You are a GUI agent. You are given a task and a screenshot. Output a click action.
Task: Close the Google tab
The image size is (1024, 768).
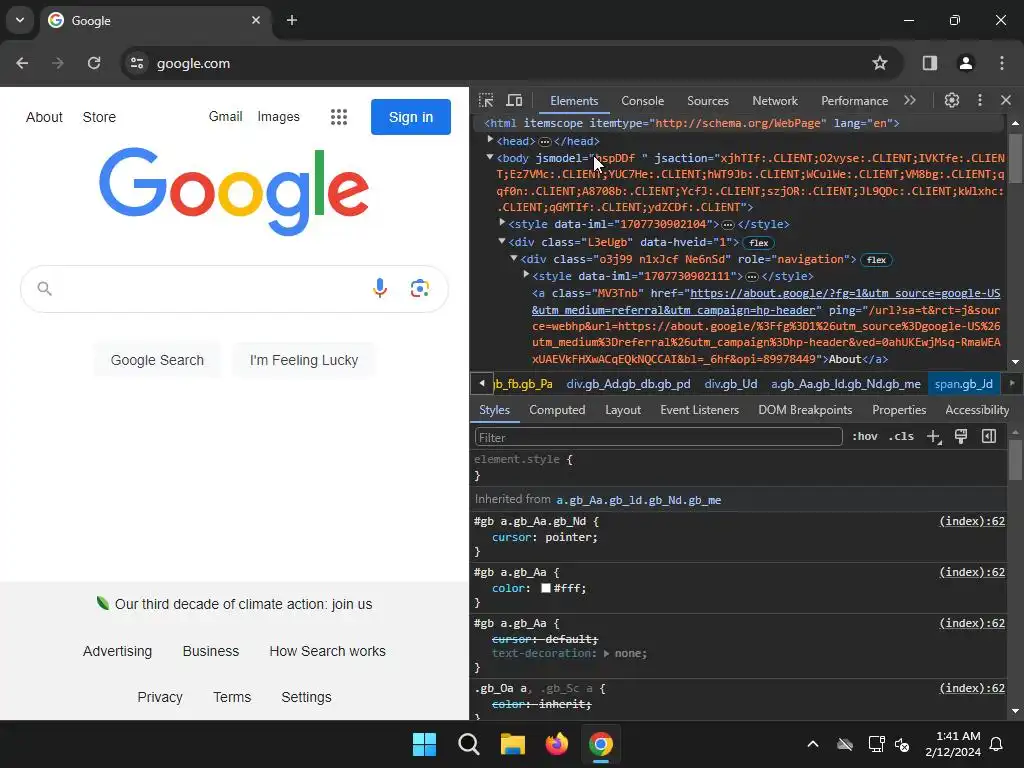[x=255, y=20]
